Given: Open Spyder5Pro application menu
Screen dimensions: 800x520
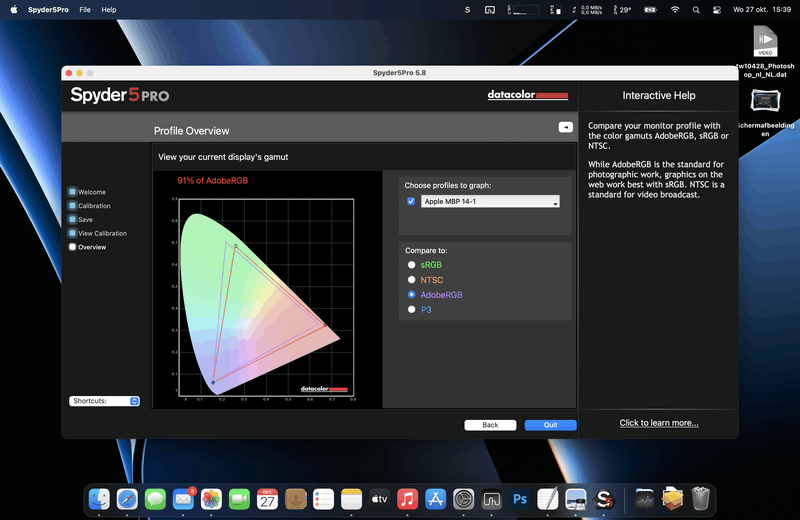Looking at the screenshot, I should pos(48,10).
